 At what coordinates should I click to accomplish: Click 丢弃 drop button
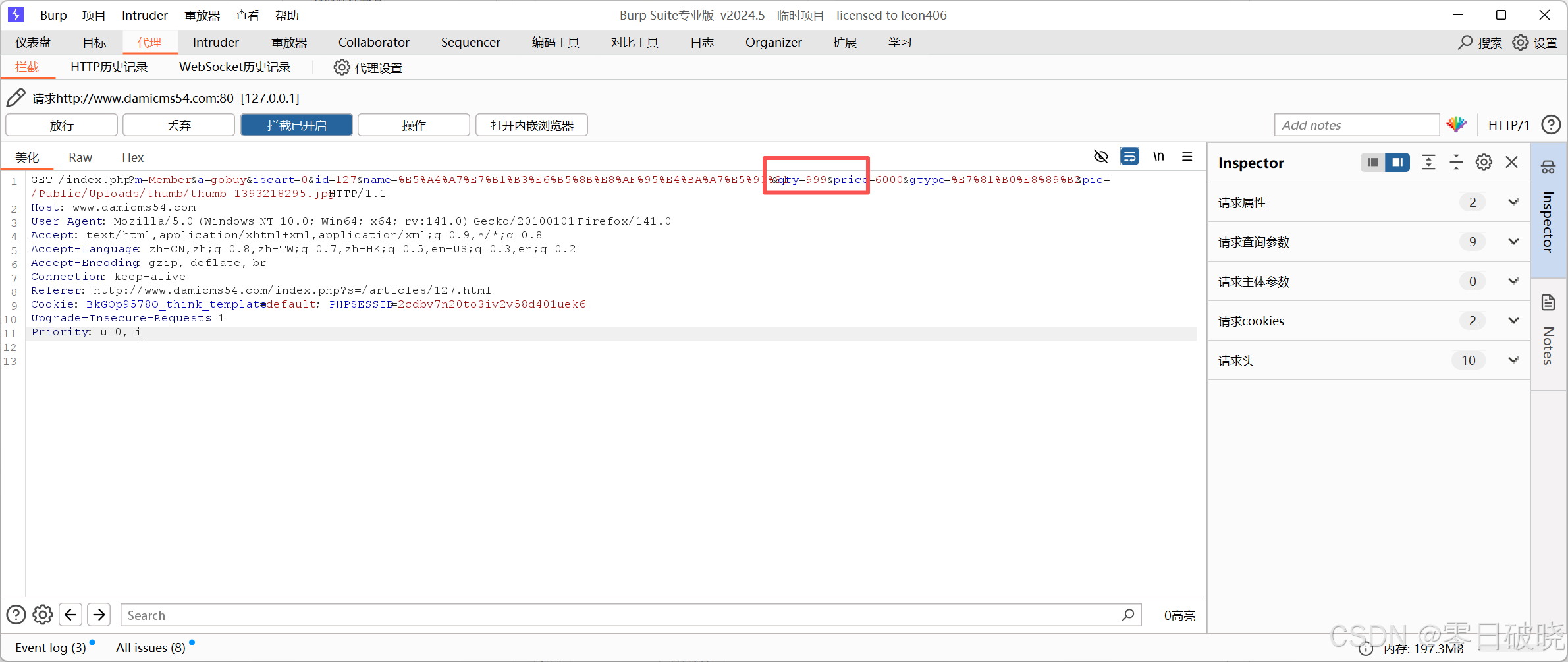(178, 125)
